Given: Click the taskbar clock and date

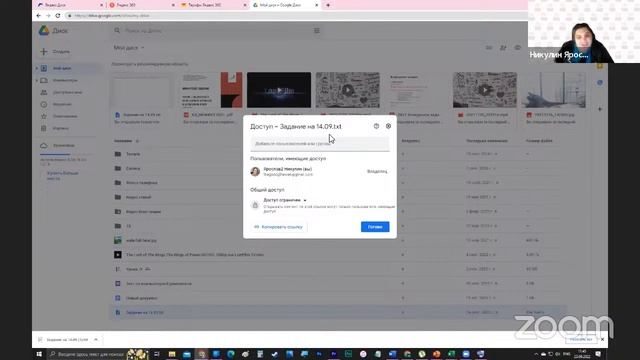Looking at the screenshot, I should (x=581, y=354).
